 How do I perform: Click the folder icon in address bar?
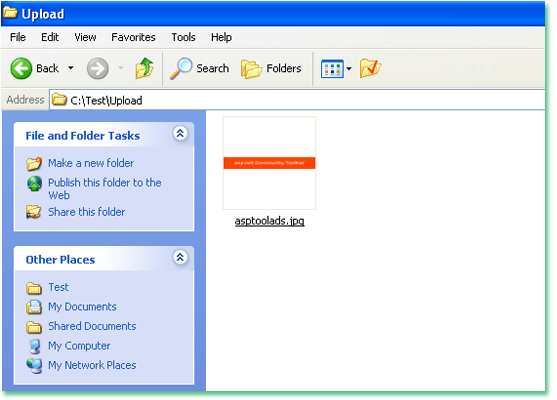[x=59, y=99]
